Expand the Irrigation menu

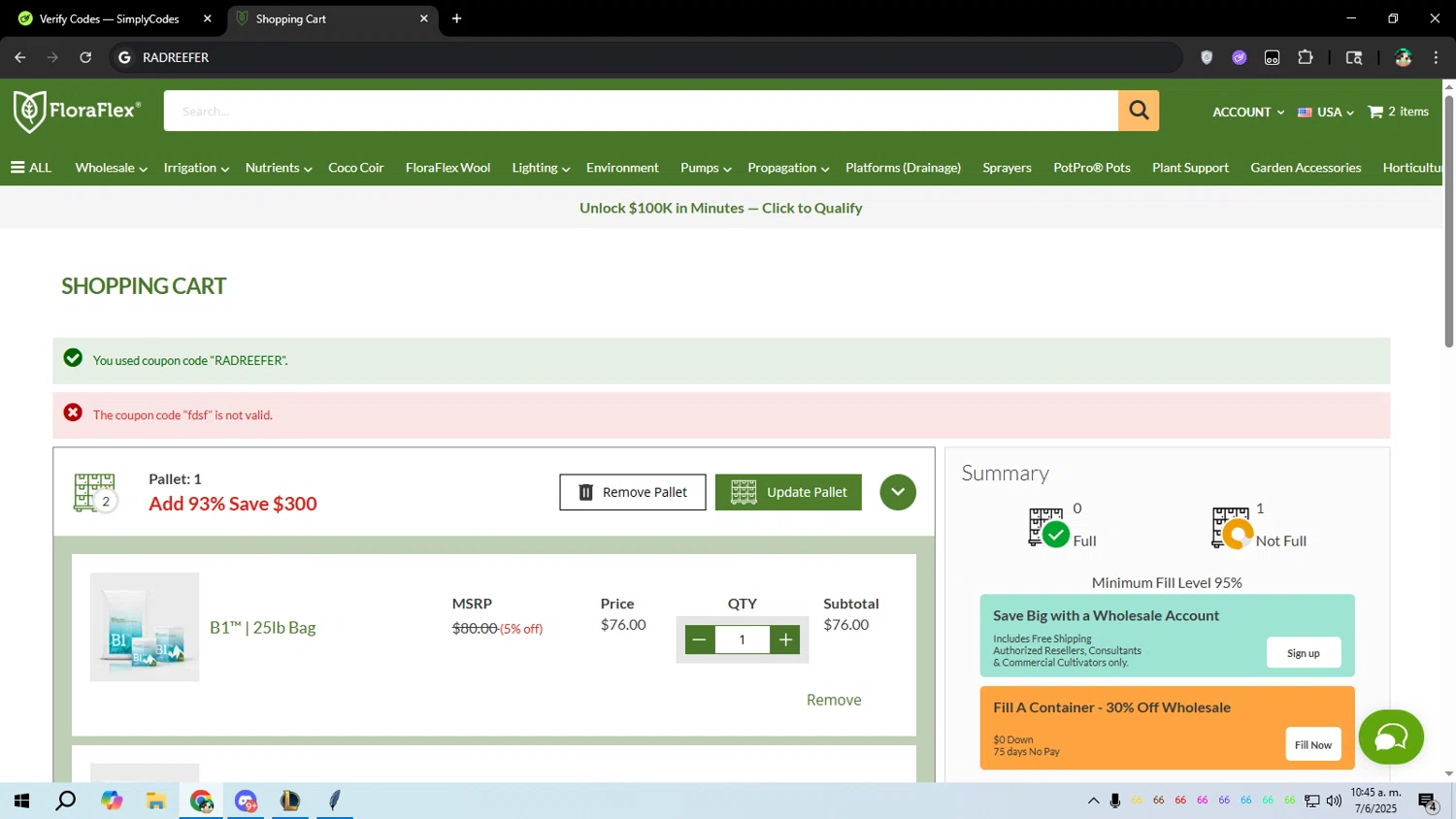tap(196, 168)
